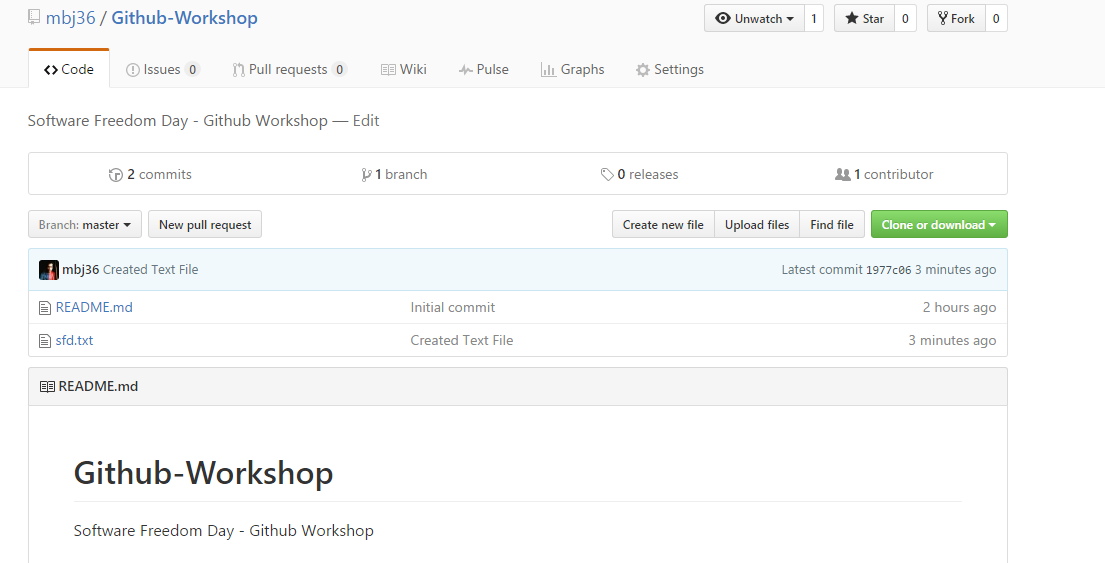Star the repository

[864, 18]
